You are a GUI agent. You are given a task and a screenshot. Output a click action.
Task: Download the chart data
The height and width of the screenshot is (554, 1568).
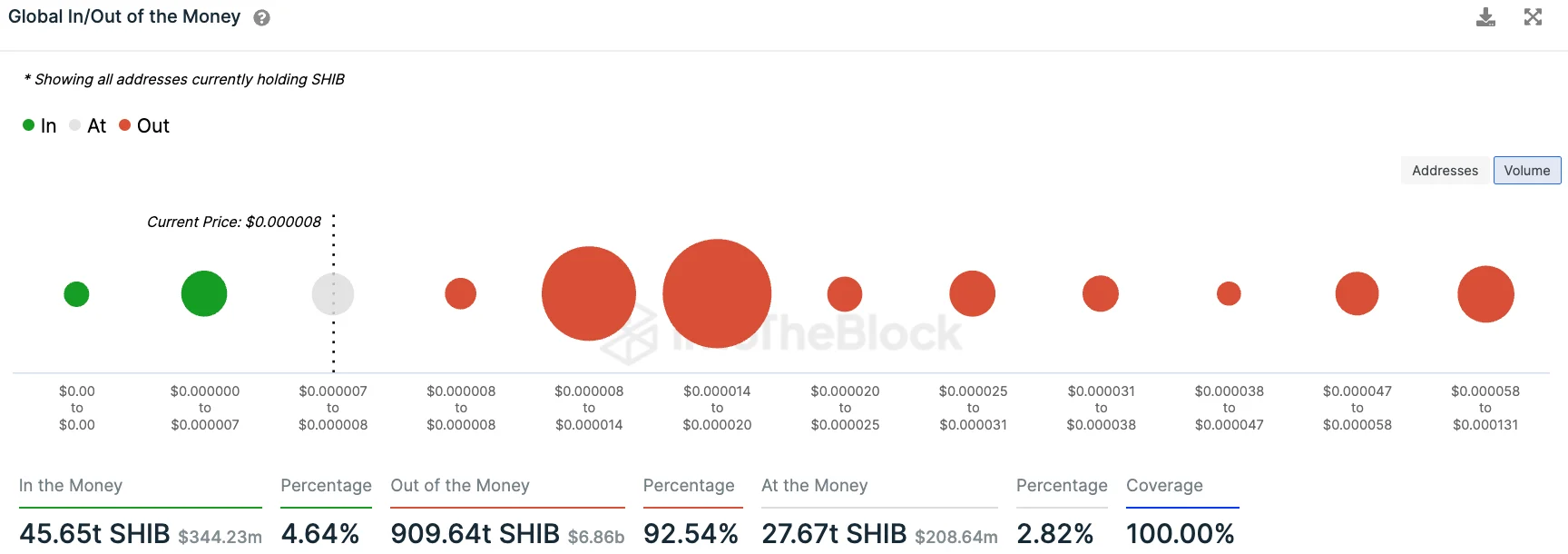point(1485,17)
